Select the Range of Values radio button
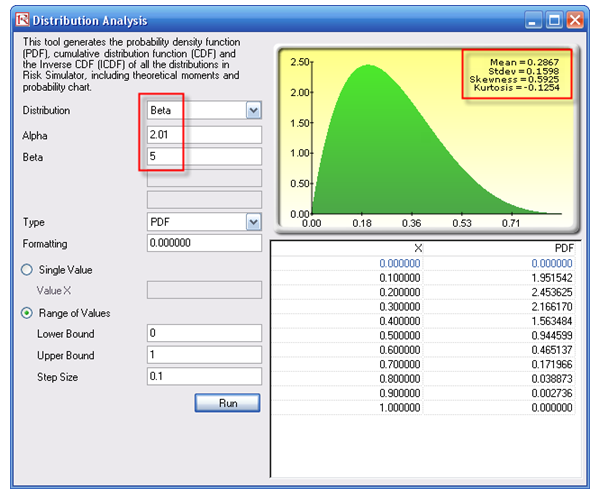 point(27,313)
